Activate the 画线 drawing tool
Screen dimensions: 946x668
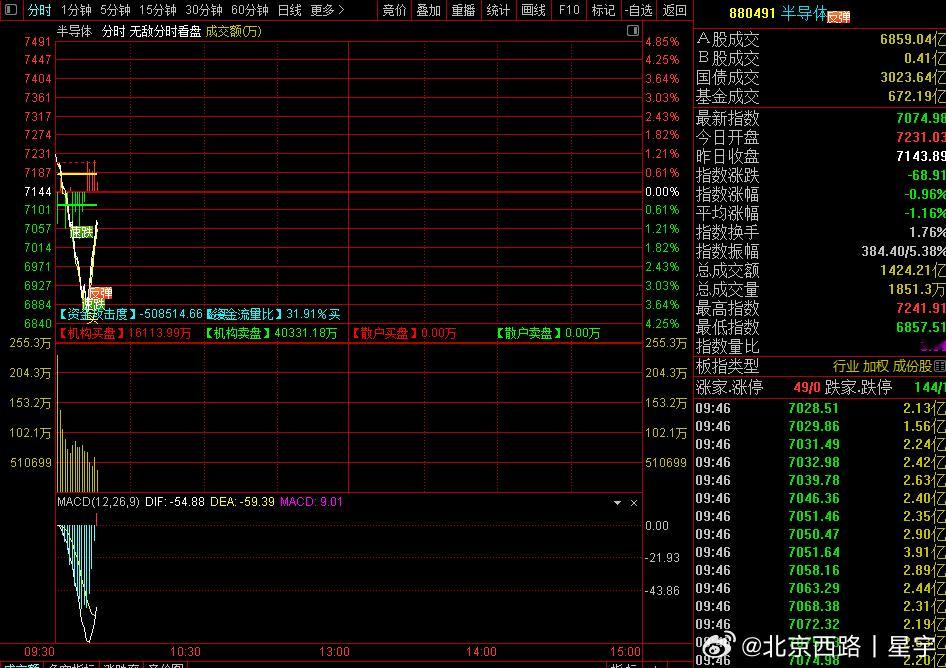(533, 10)
